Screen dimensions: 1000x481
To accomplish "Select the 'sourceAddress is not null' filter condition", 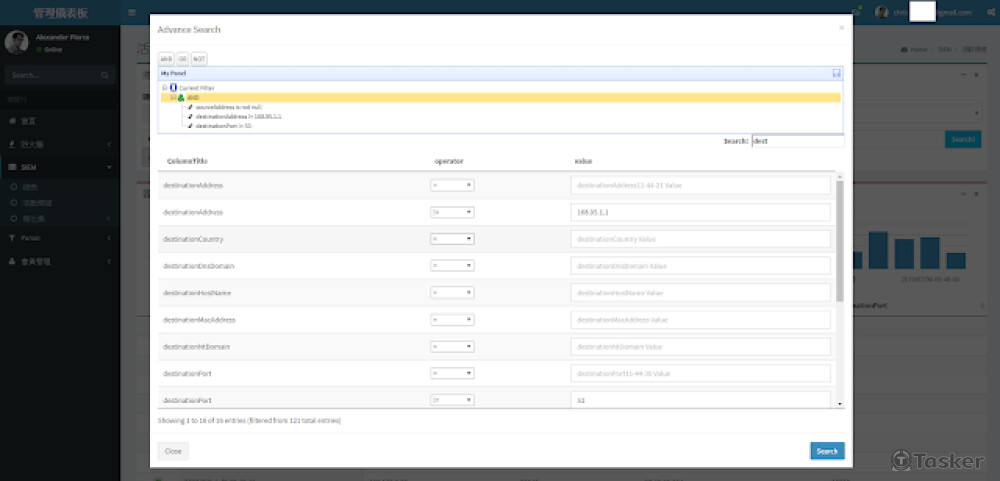I will click(227, 107).
